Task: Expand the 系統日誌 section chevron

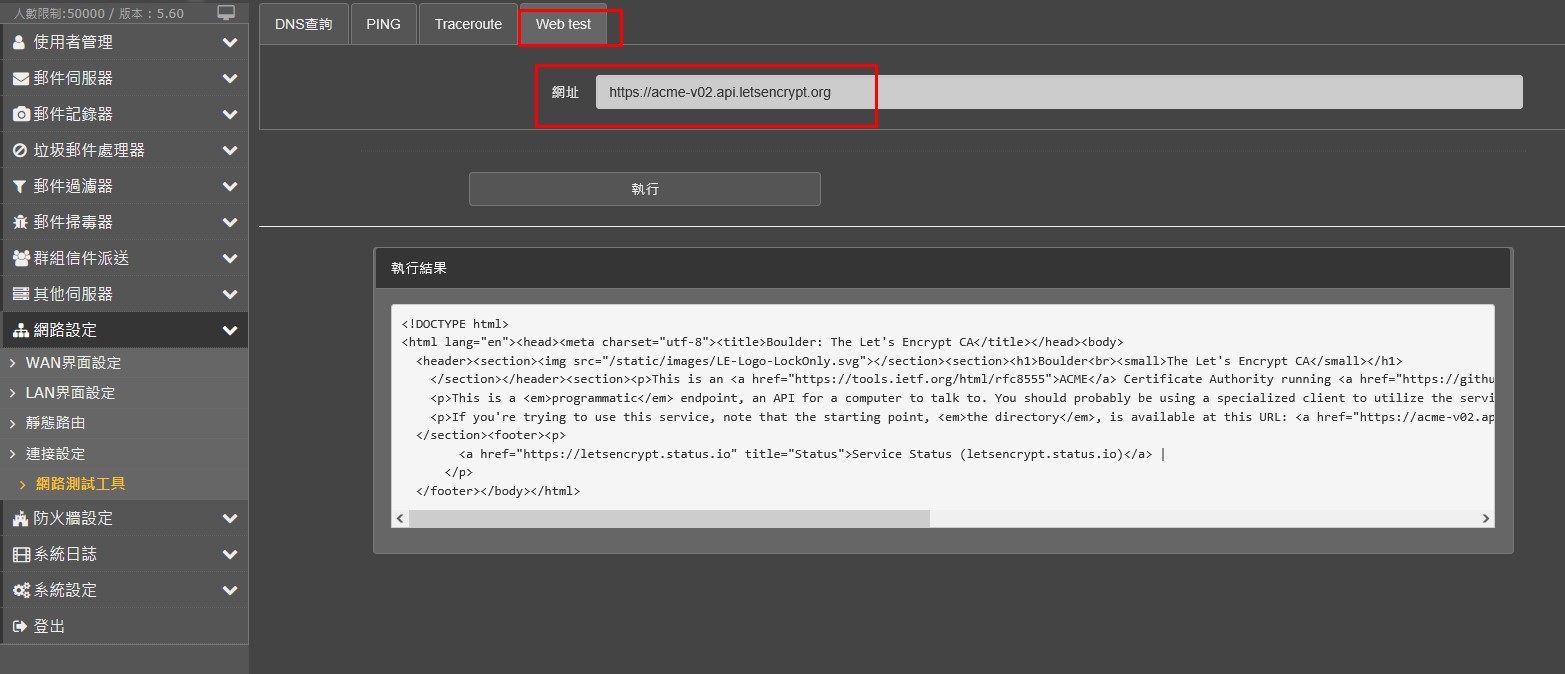Action: pyautogui.click(x=230, y=554)
